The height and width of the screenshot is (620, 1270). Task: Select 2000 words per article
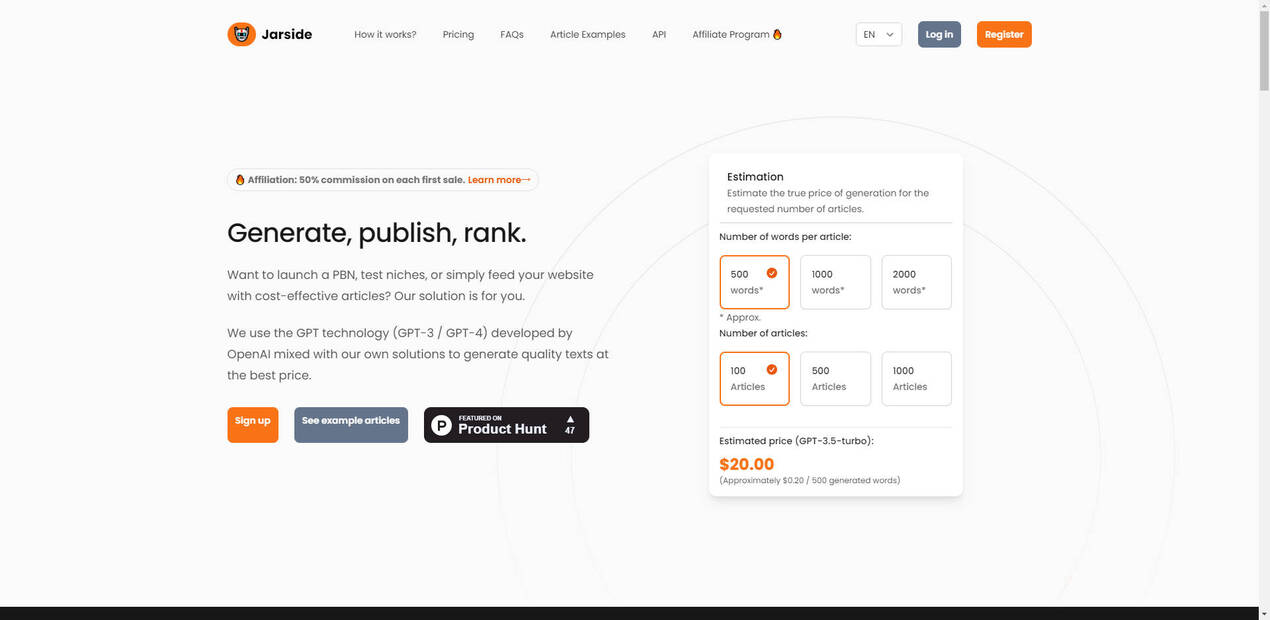916,282
